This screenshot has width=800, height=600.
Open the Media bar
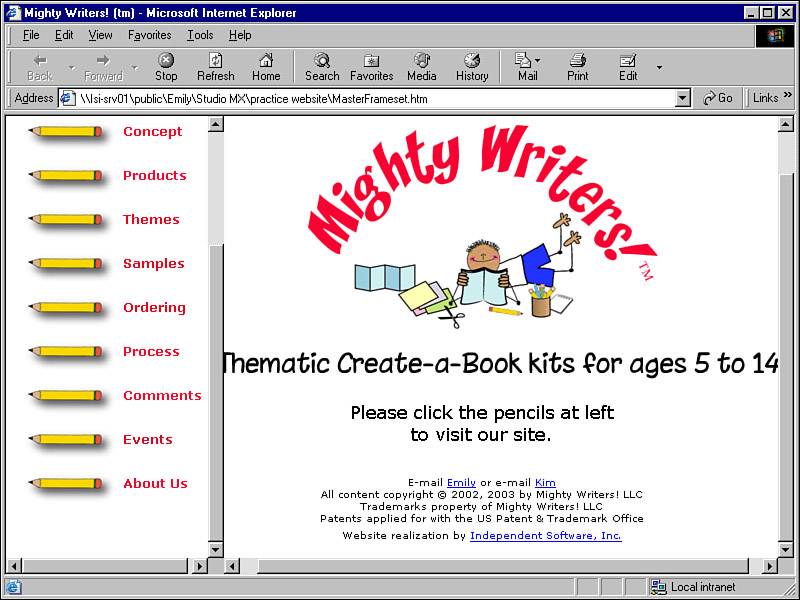pyautogui.click(x=421, y=68)
